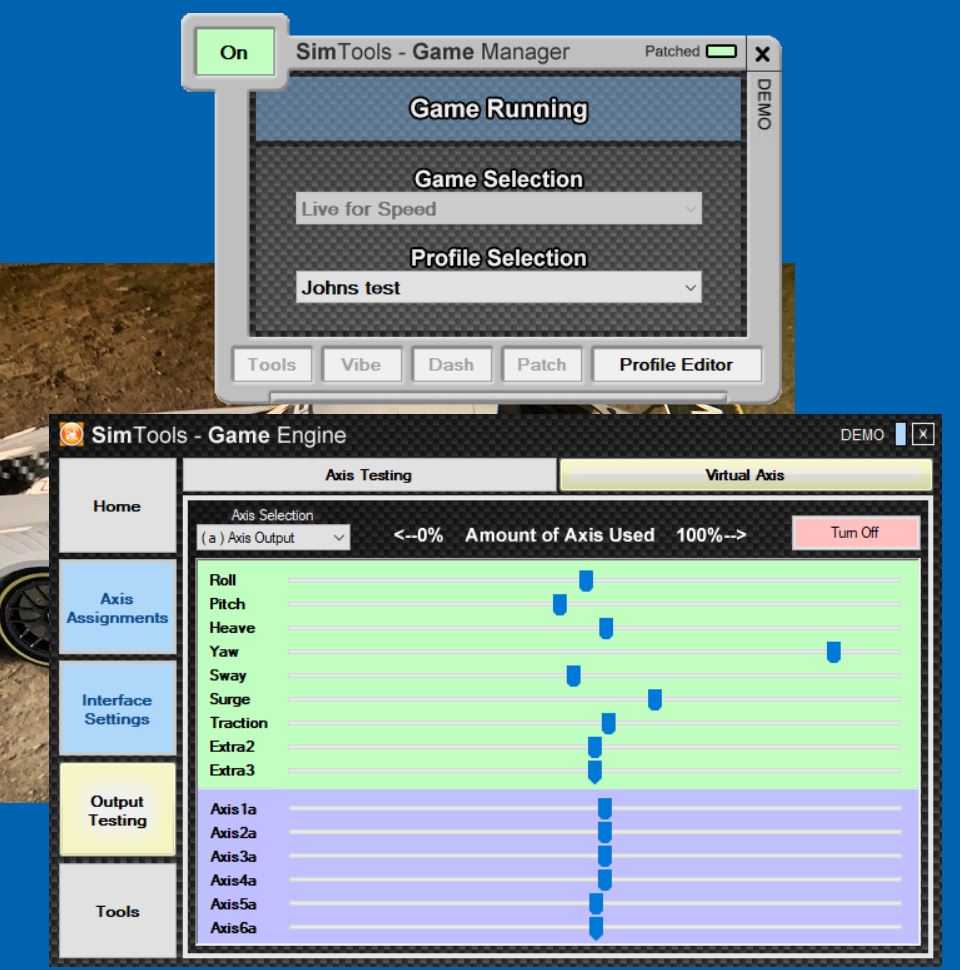Click the Axis1a slider handle
This screenshot has height=970, width=960.
pyautogui.click(x=605, y=809)
